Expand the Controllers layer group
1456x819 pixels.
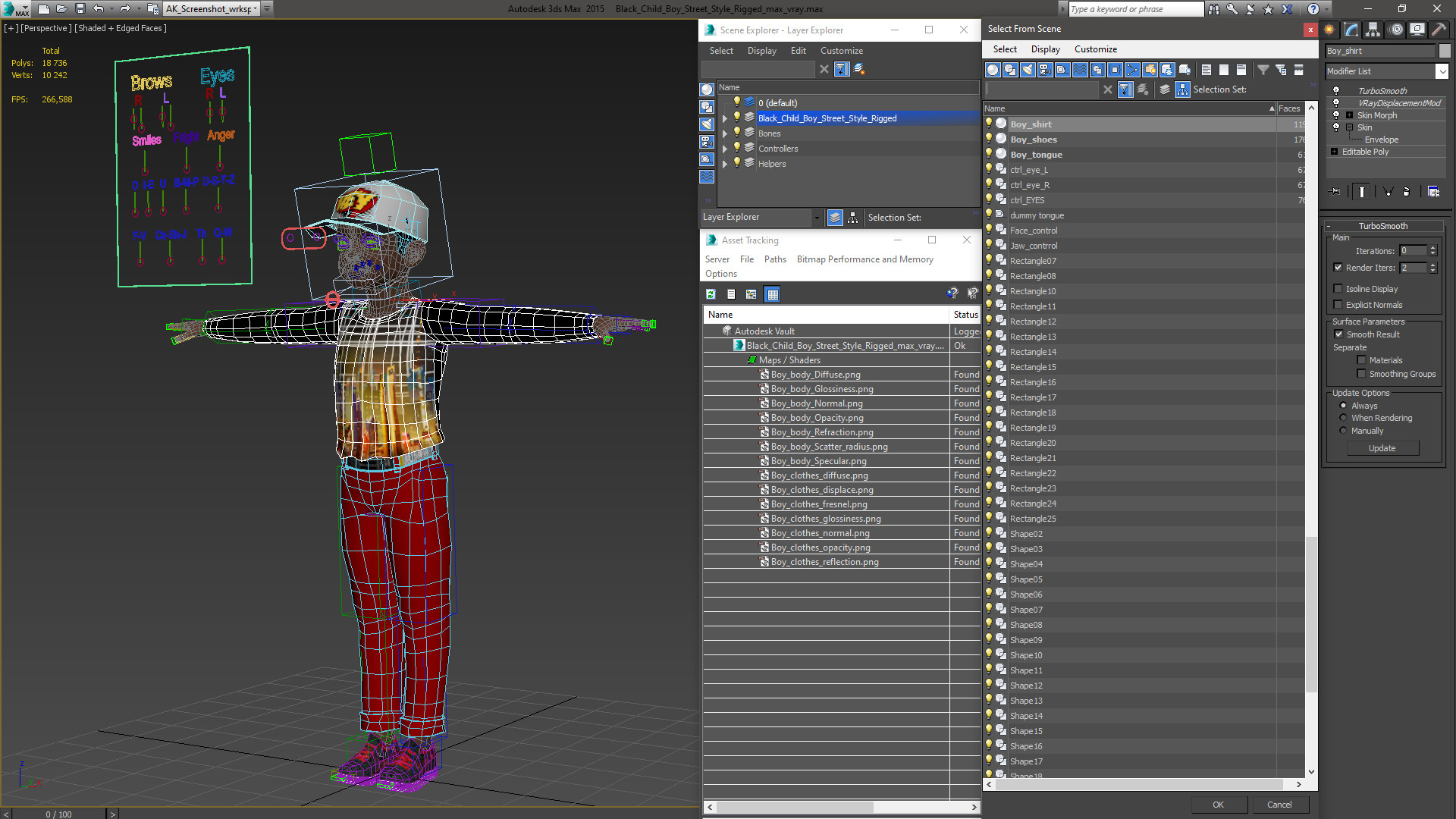[x=723, y=148]
